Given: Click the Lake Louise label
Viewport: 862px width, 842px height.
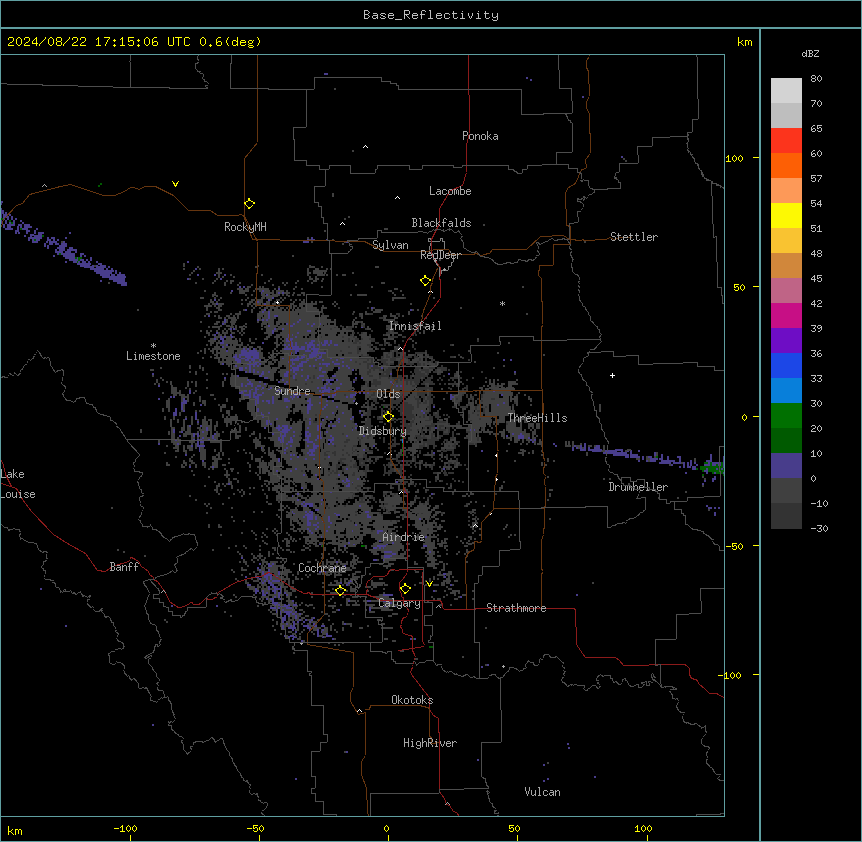Looking at the screenshot, I should tap(18, 484).
